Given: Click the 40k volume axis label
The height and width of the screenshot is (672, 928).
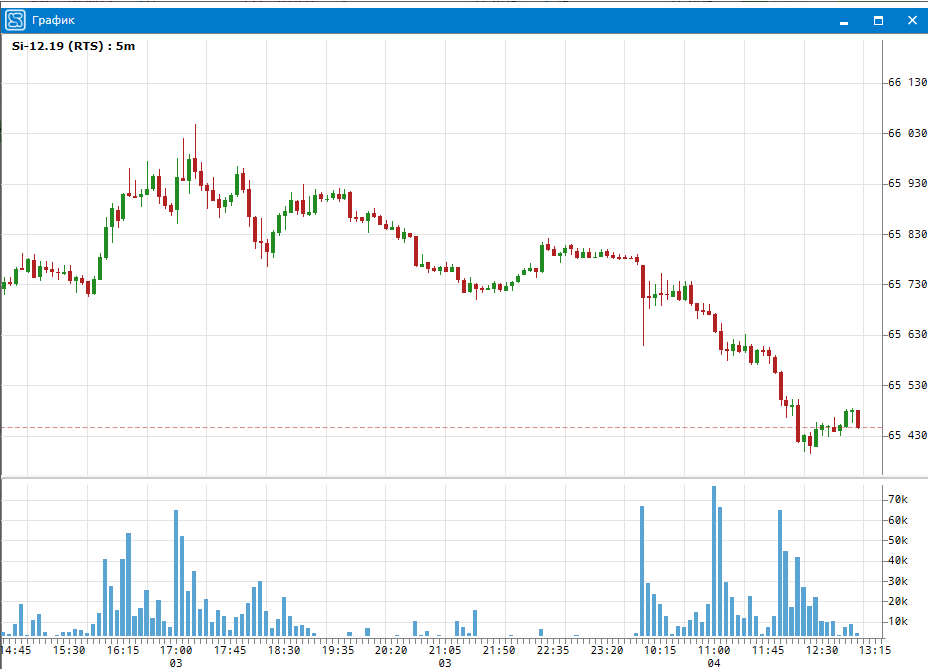Looking at the screenshot, I should pos(897,560).
